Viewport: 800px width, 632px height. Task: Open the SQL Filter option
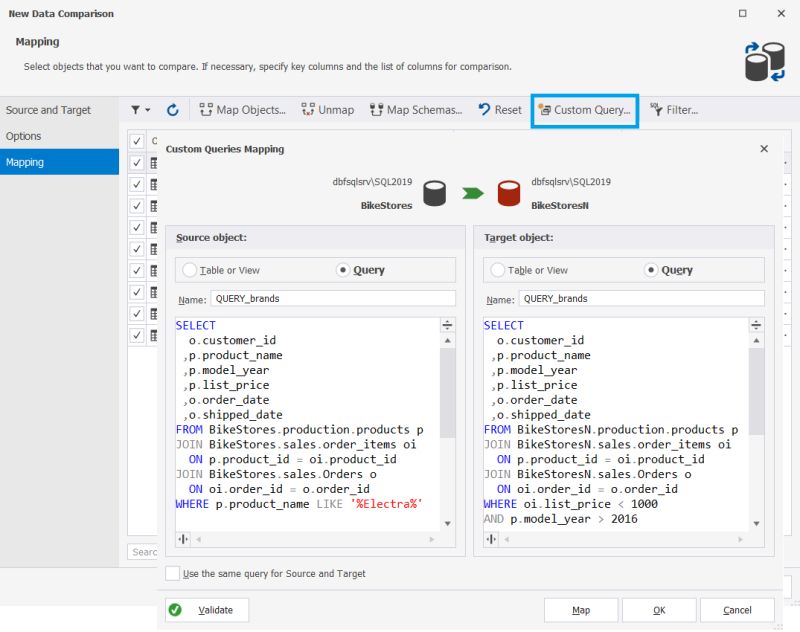[x=673, y=110]
